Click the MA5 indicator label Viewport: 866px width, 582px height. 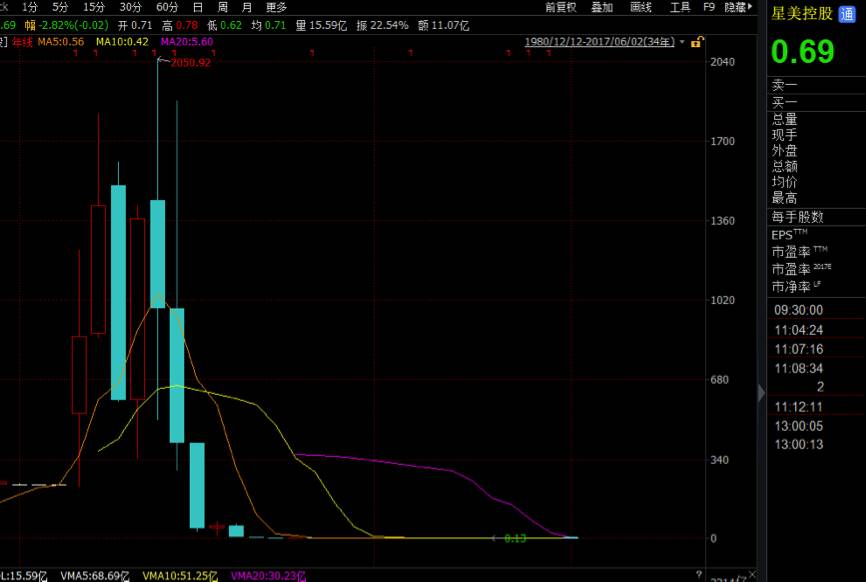(61, 41)
